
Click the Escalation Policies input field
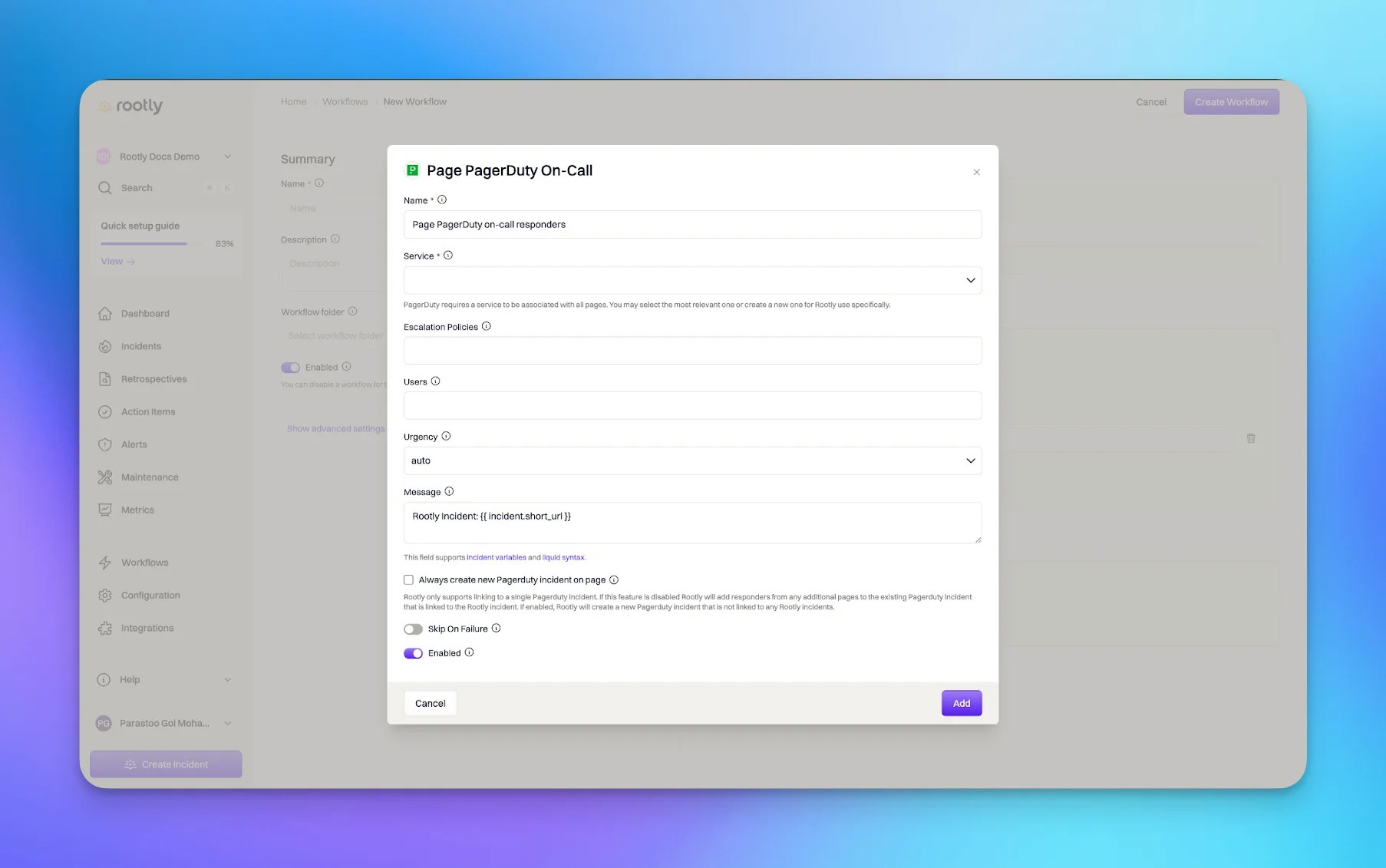pyautogui.click(x=692, y=351)
